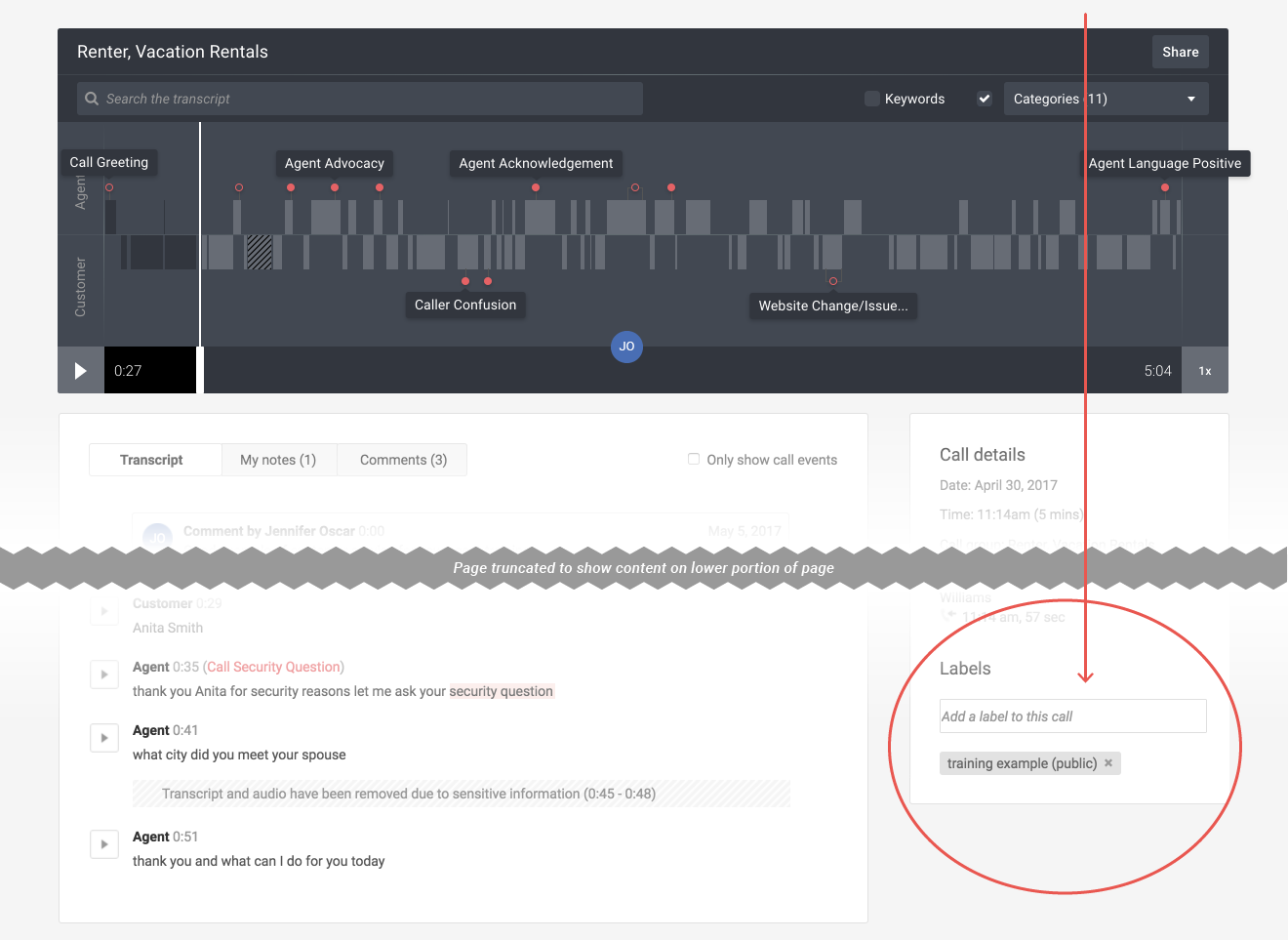Open the Call Security Question link
Screen dimensions: 1288x940
click(273, 666)
